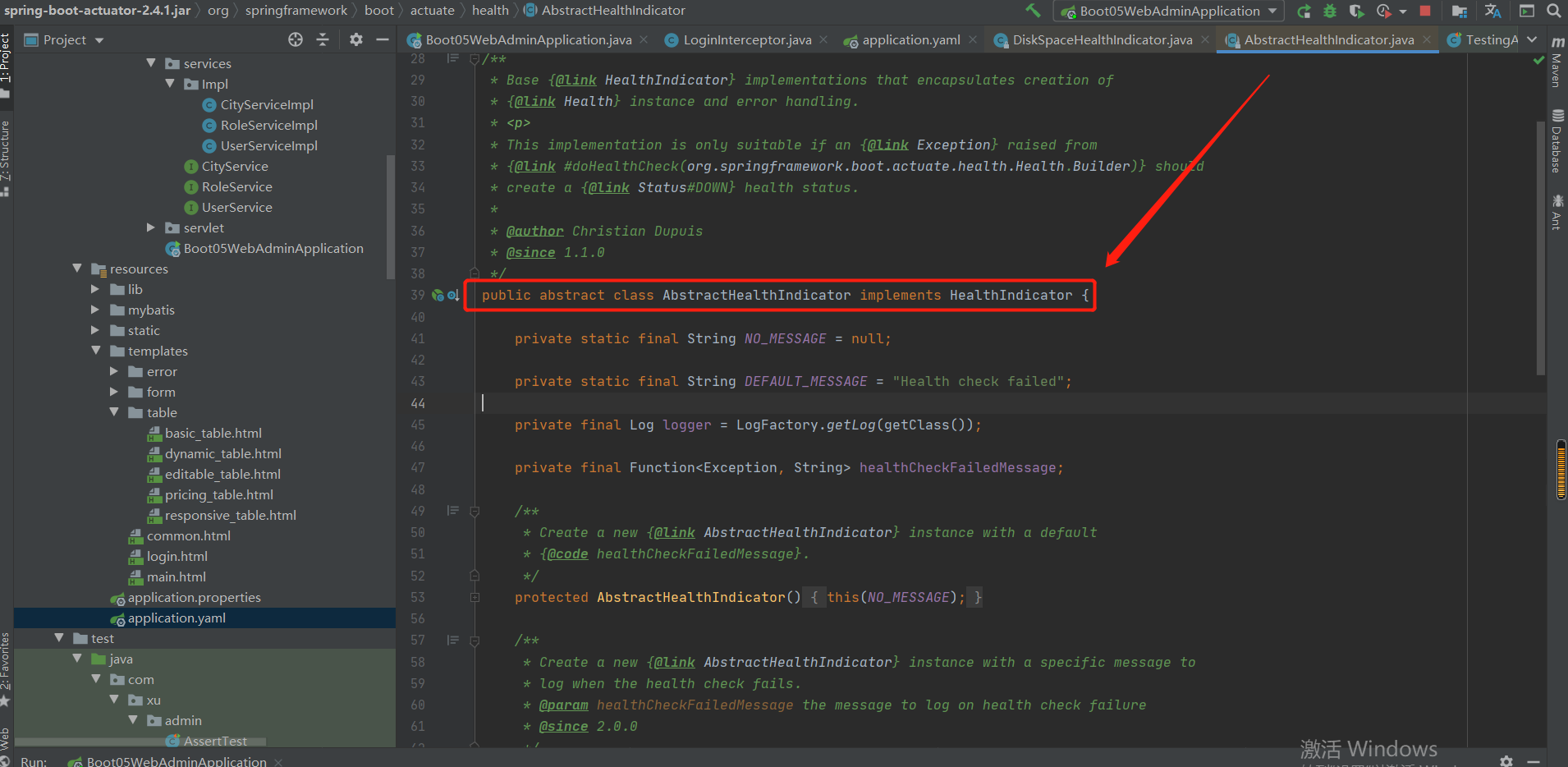Viewport: 1568px width, 767px height.
Task: Open the Database tool window
Action: pos(1557,141)
